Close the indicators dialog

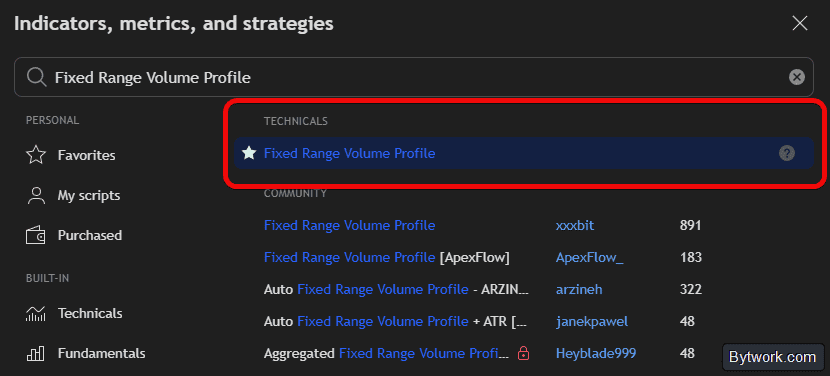click(799, 23)
